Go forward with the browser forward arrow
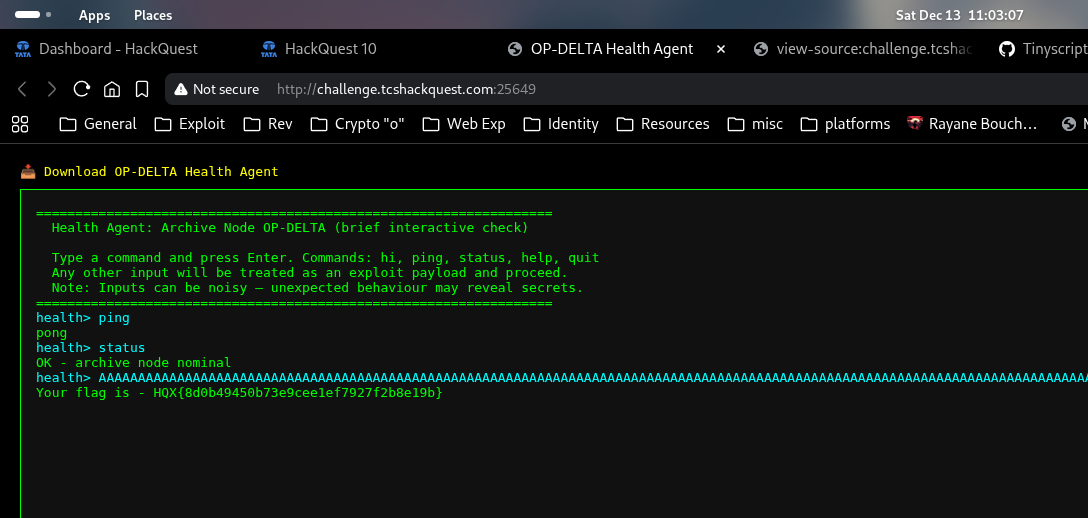Image resolution: width=1088 pixels, height=518 pixels. tap(51, 89)
